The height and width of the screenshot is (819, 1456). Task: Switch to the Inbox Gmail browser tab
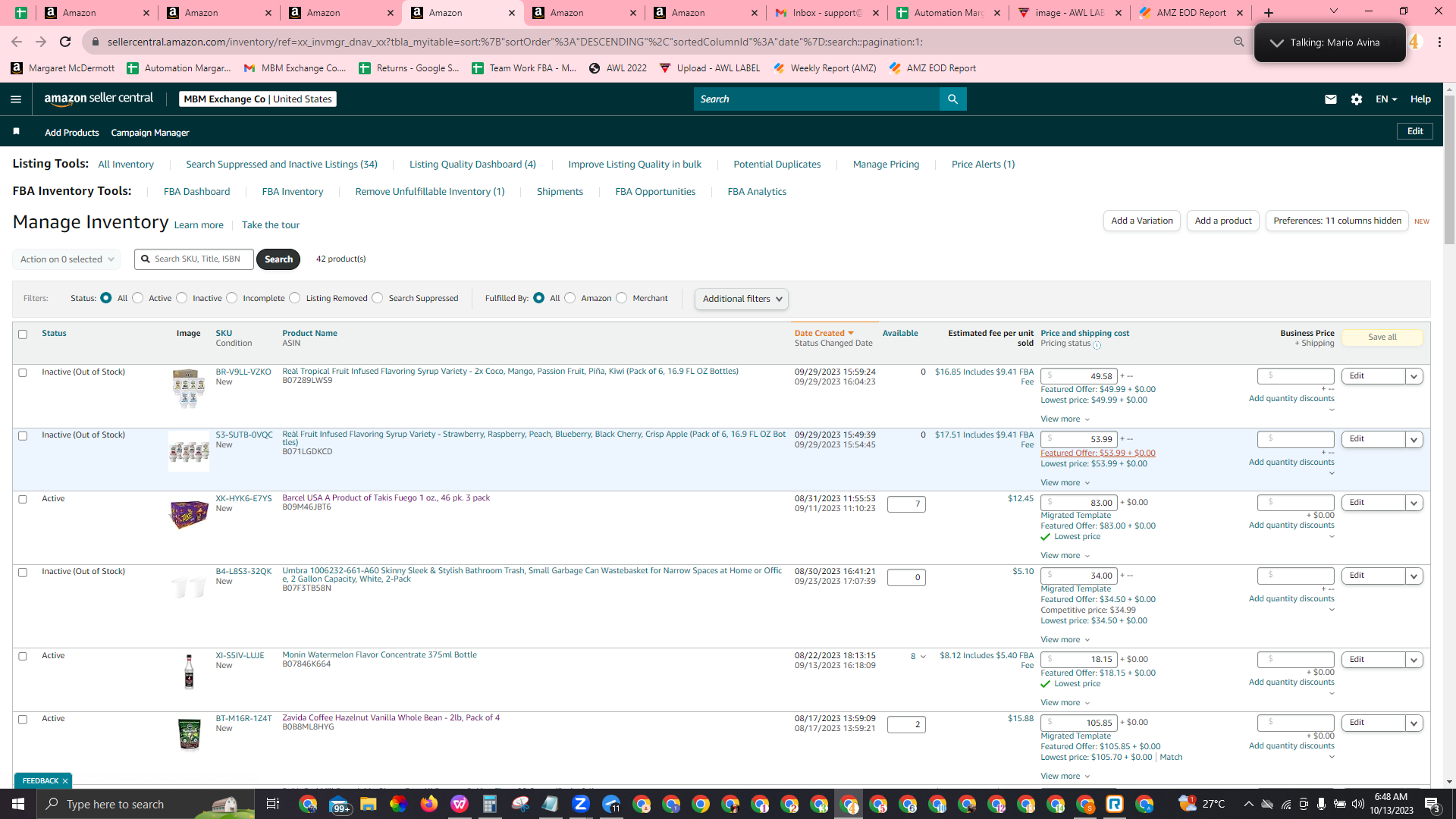[827, 13]
